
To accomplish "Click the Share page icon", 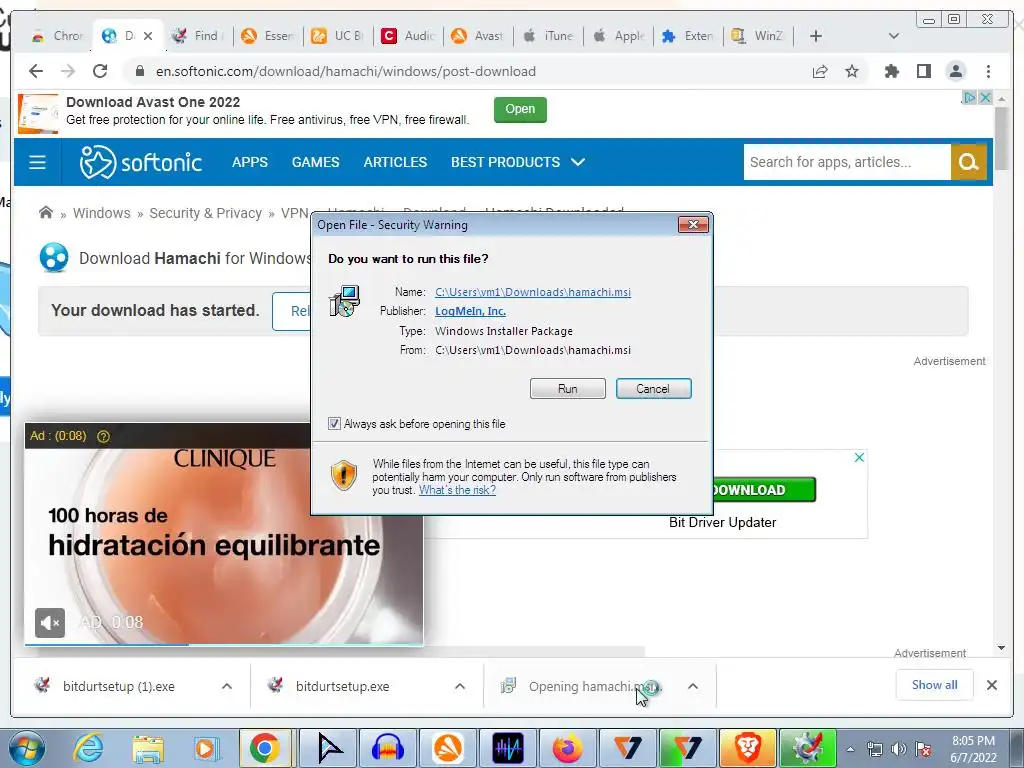I will coord(820,71).
